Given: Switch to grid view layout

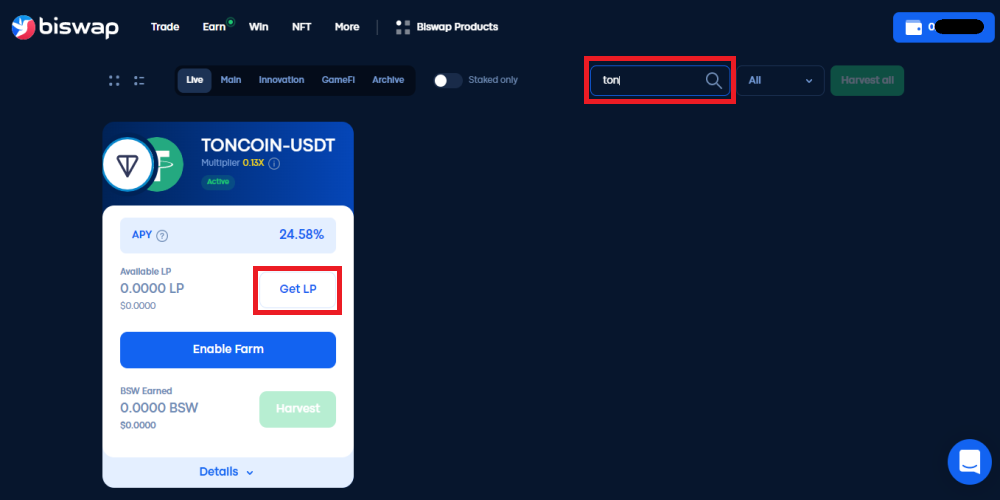Looking at the screenshot, I should pyautogui.click(x=114, y=80).
